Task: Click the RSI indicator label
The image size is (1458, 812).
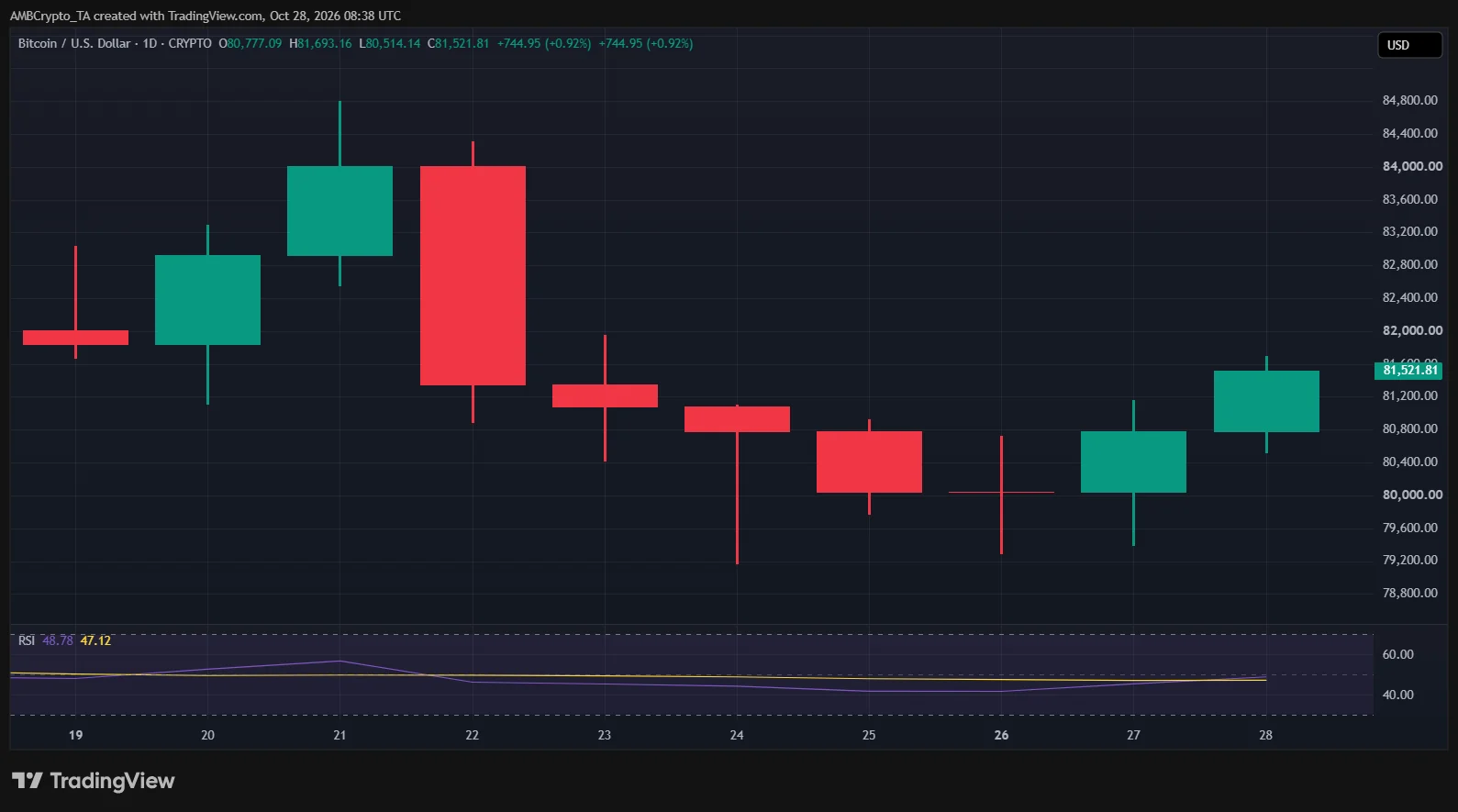Action: tap(27, 640)
